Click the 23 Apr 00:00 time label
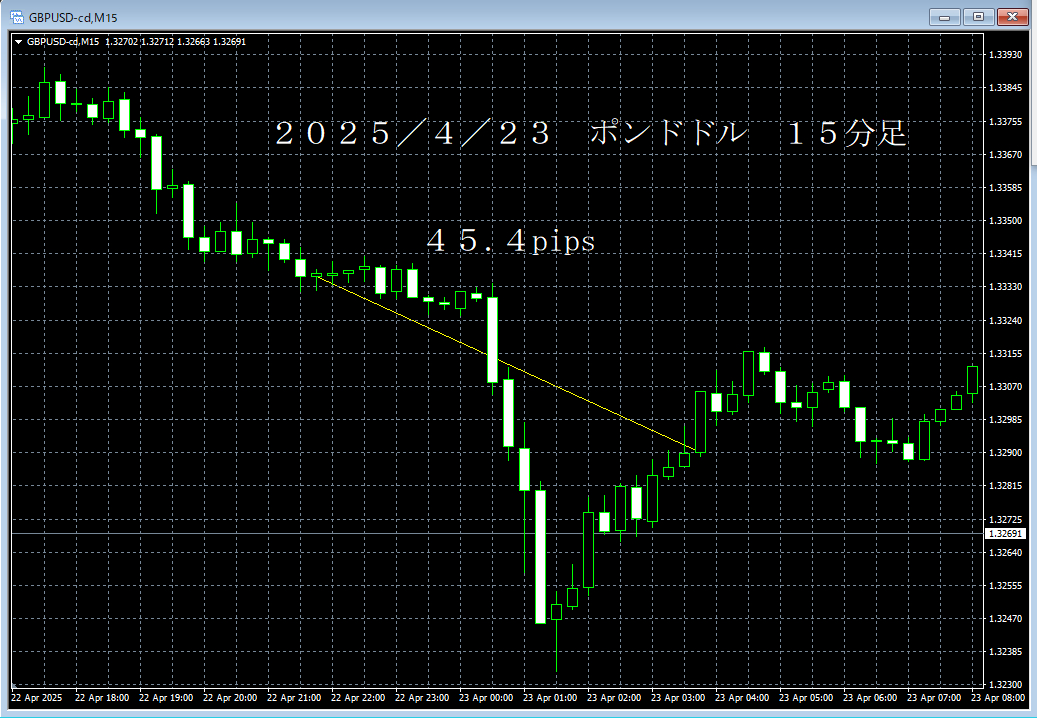Screen dimensions: 1037x718 [x=486, y=698]
